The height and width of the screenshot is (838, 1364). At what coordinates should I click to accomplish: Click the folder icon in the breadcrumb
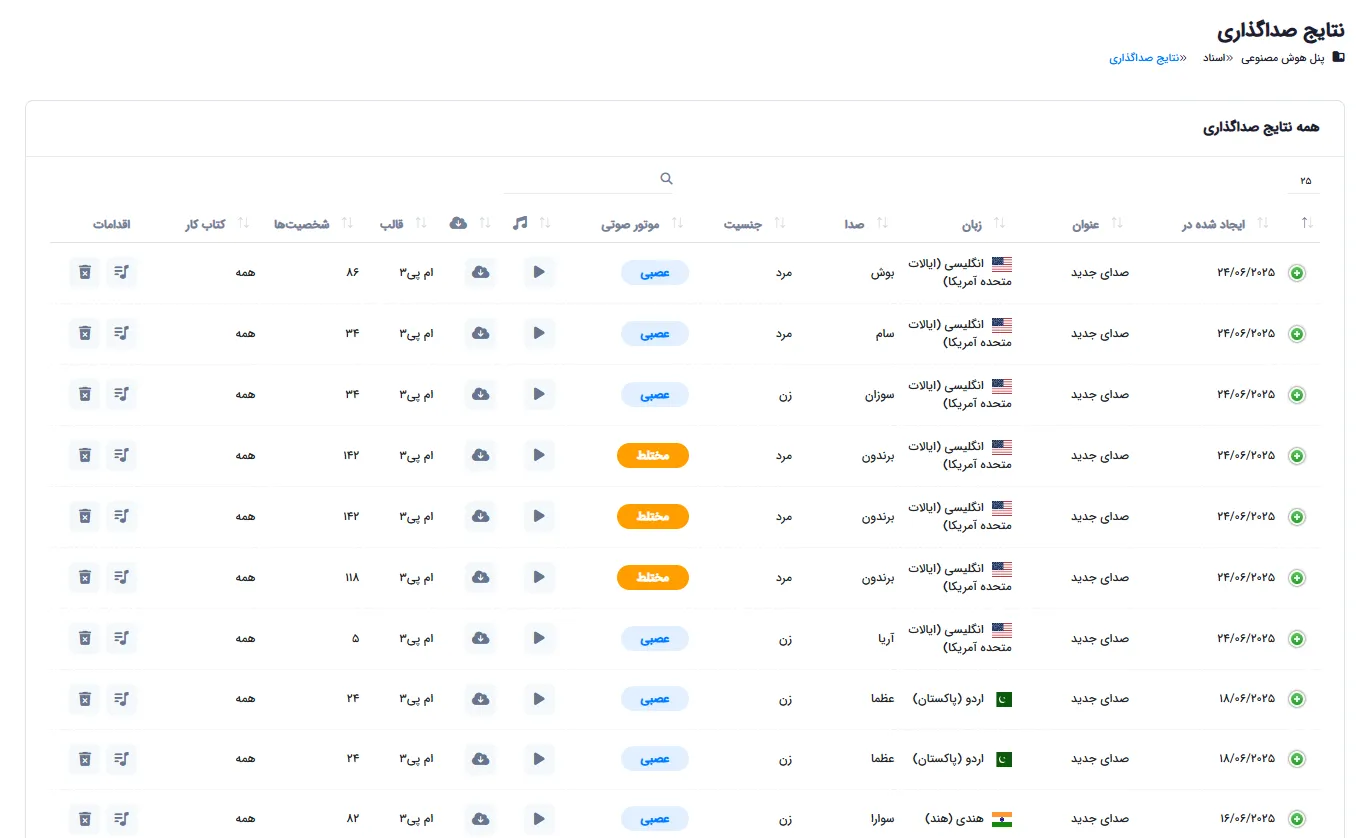pyautogui.click(x=1339, y=57)
